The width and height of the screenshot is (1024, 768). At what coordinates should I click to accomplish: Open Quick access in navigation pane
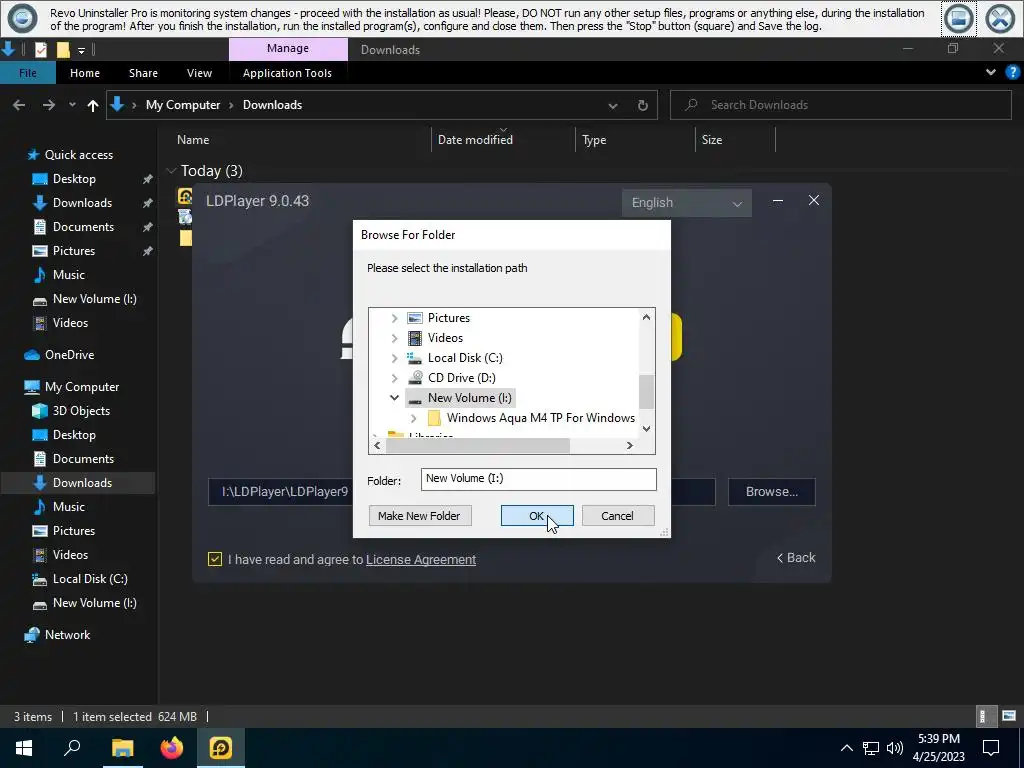[x=78, y=155]
